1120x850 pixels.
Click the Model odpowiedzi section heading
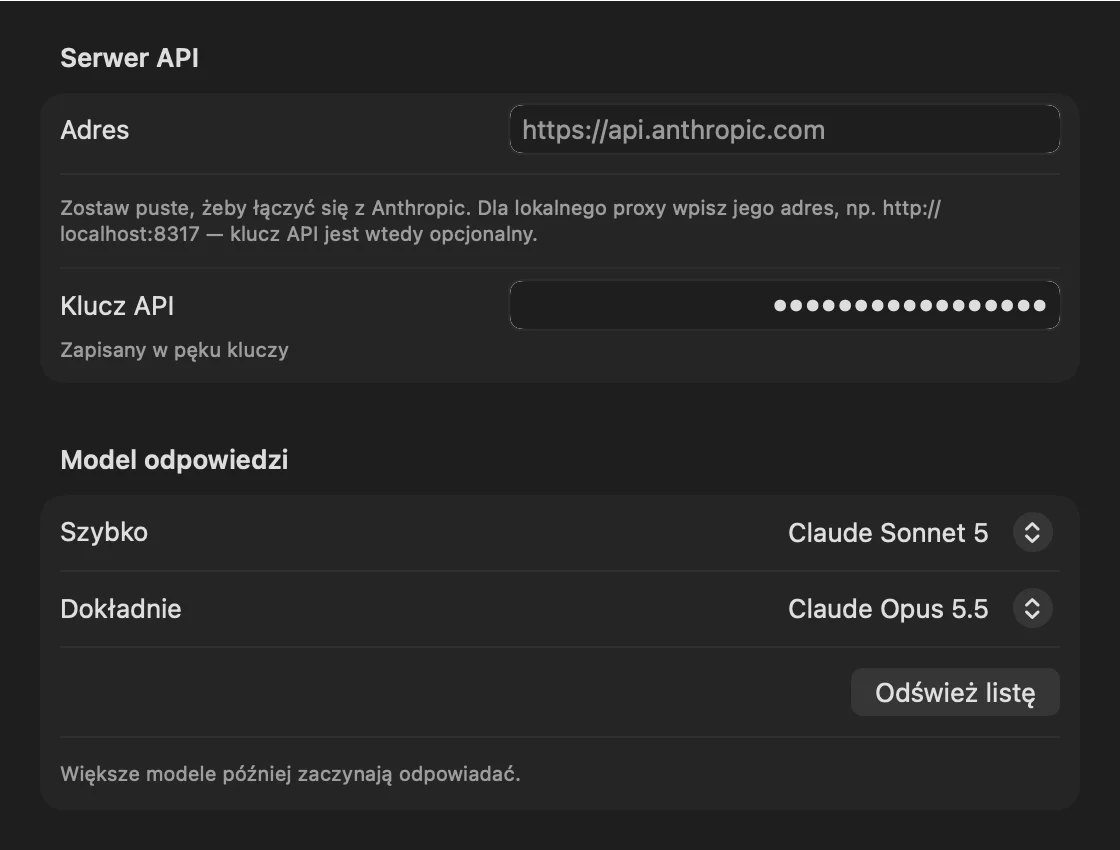pos(174,460)
